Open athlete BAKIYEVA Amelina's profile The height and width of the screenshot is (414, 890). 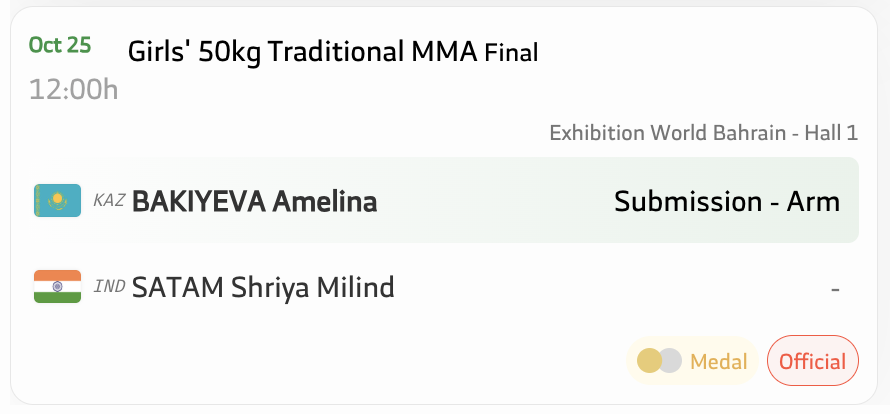tap(254, 202)
